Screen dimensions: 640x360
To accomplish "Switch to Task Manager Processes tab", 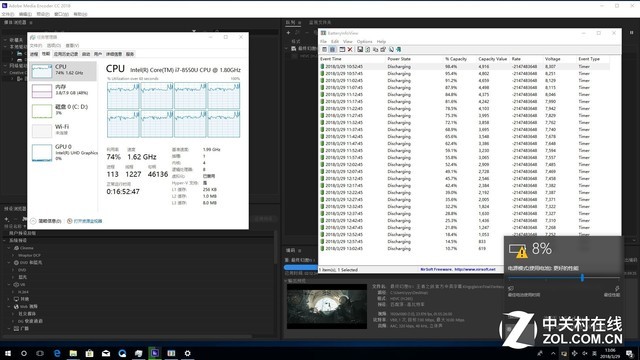I will (x=34, y=54).
